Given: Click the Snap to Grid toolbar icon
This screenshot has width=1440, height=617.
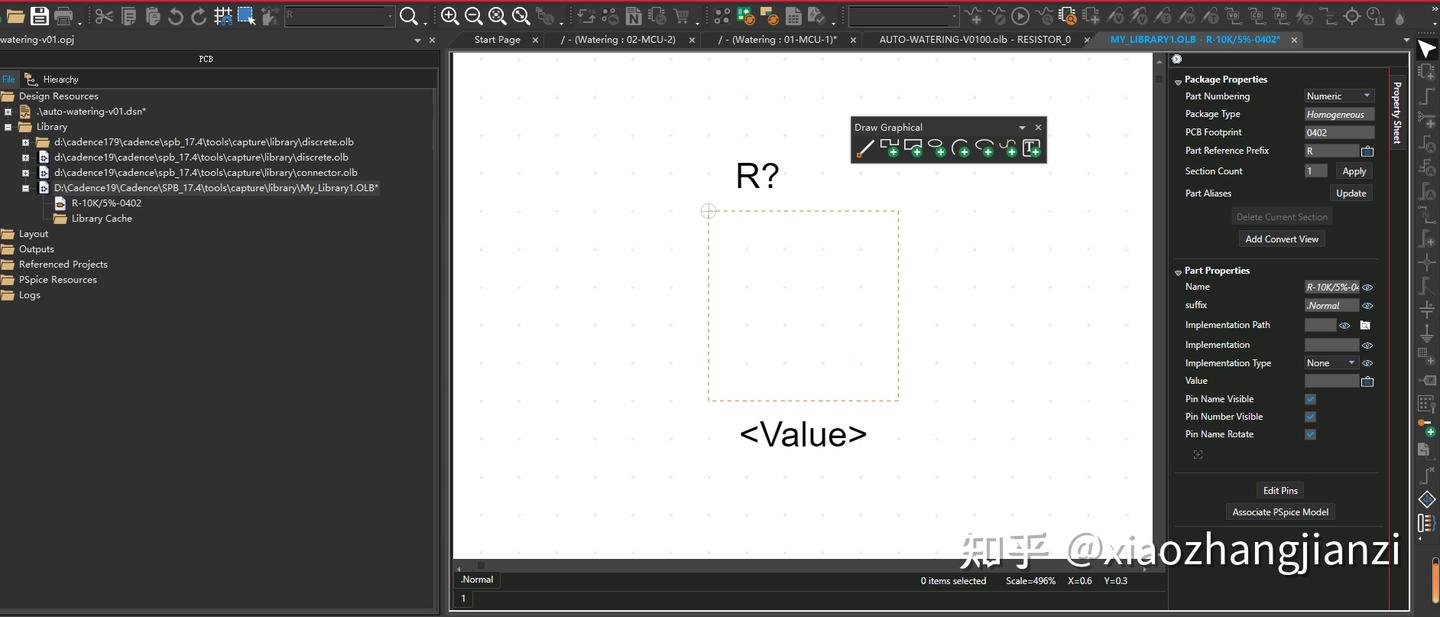Looking at the screenshot, I should pyautogui.click(x=222, y=15).
